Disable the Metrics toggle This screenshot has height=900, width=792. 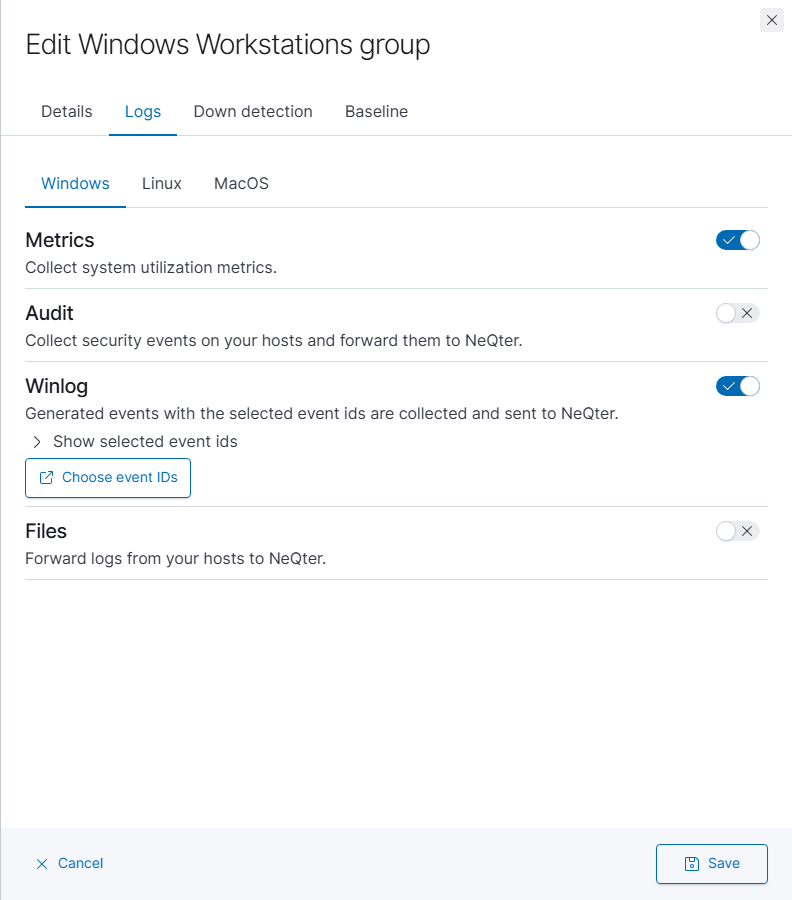737,240
